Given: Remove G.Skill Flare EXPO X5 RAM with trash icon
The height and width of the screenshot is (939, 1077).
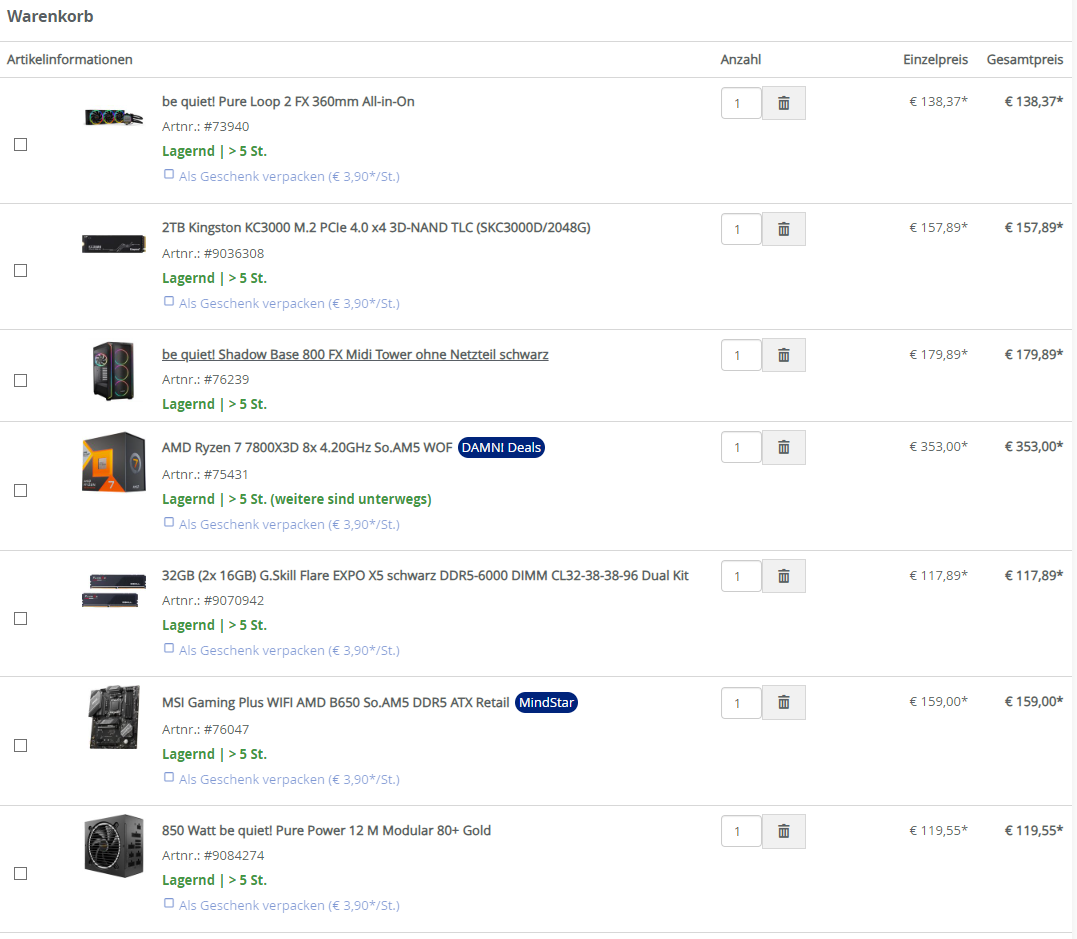Looking at the screenshot, I should click(x=783, y=576).
